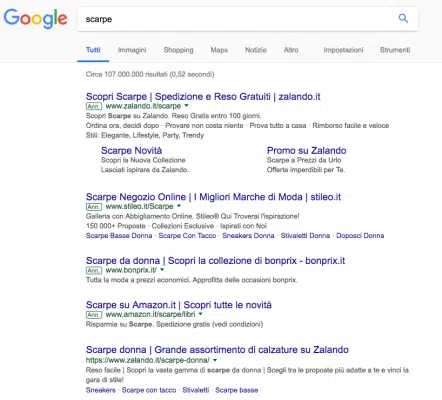Go to the Maps tab
The width and height of the screenshot is (442, 400).
[219, 50]
